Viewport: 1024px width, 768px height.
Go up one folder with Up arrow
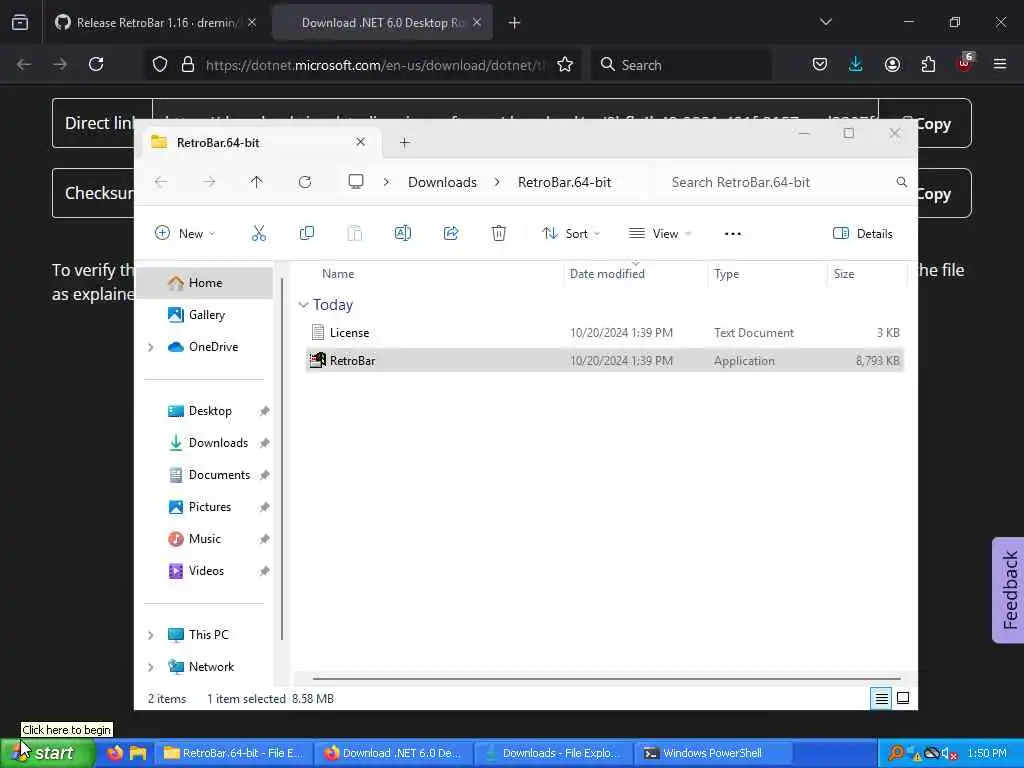[257, 182]
